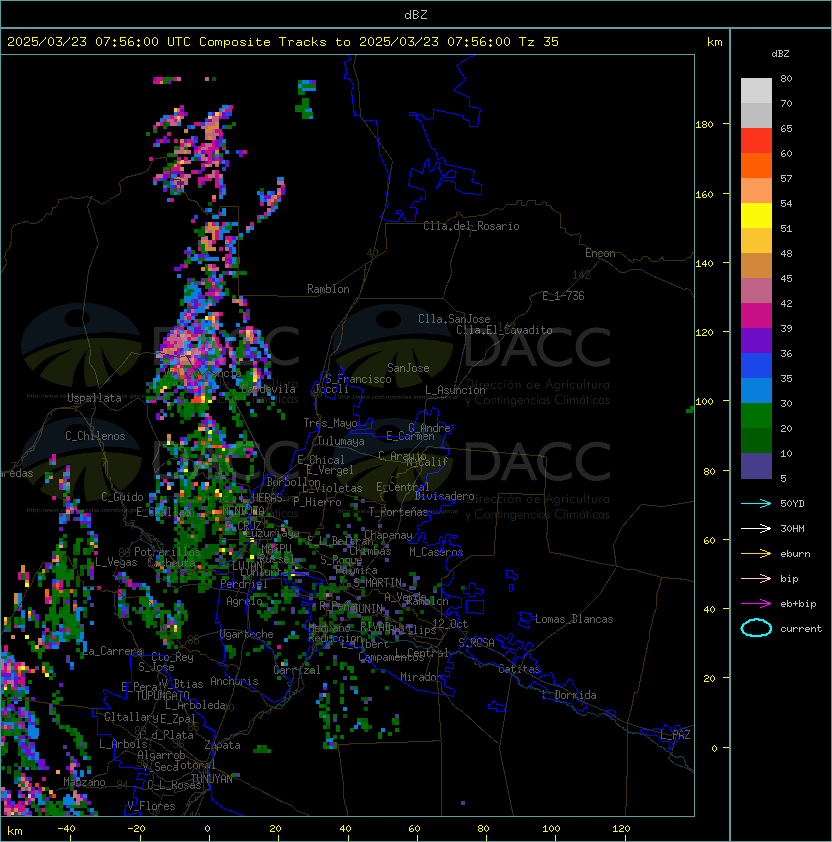
Task: Click the 'dBZ' legend heading
Action: (x=780, y=54)
